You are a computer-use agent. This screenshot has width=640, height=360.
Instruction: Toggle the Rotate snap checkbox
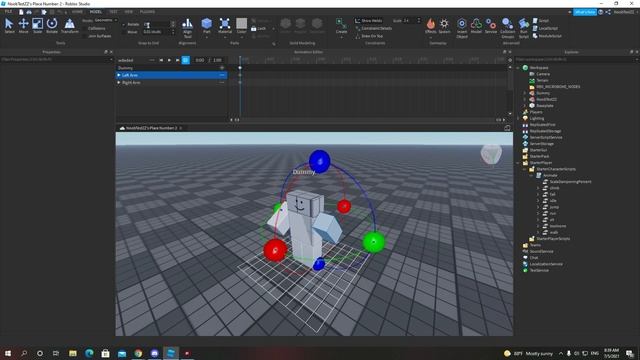click(124, 24)
